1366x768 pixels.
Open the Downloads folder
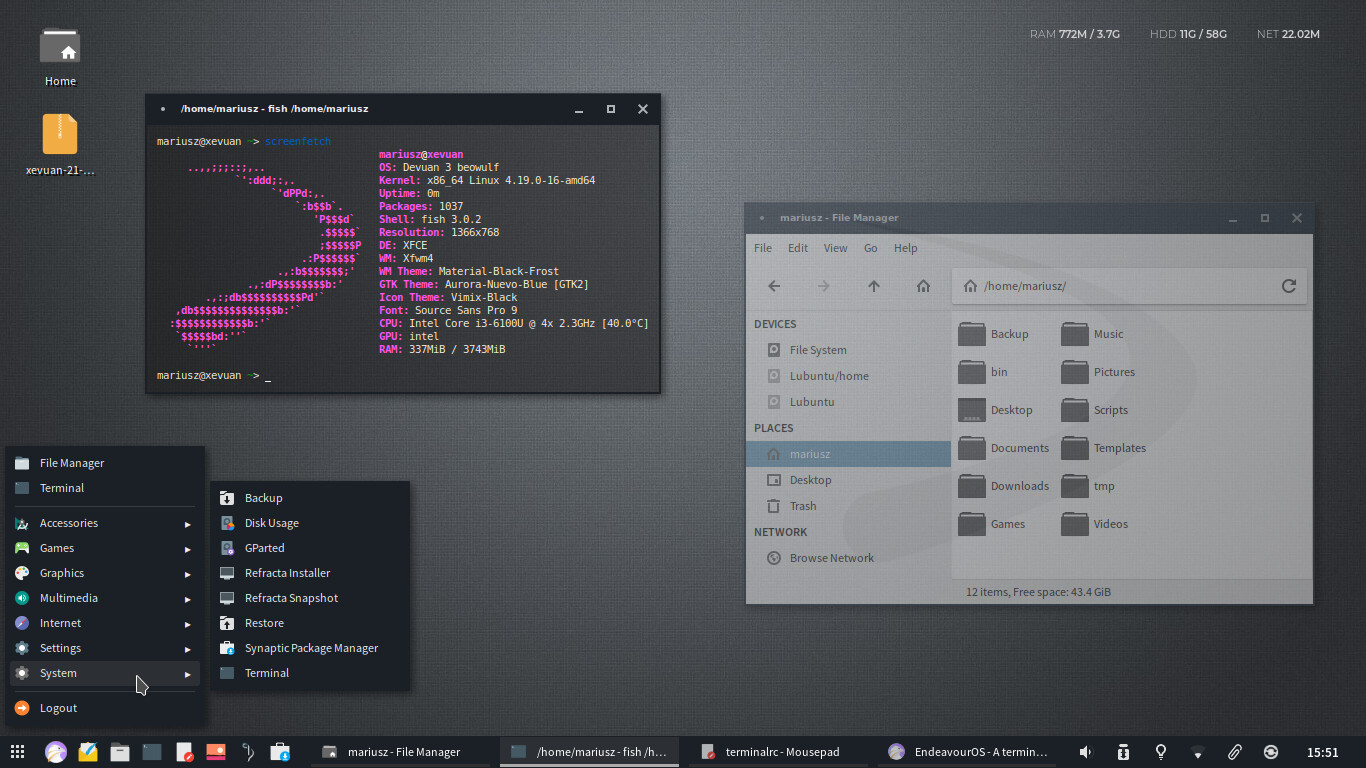(1003, 486)
